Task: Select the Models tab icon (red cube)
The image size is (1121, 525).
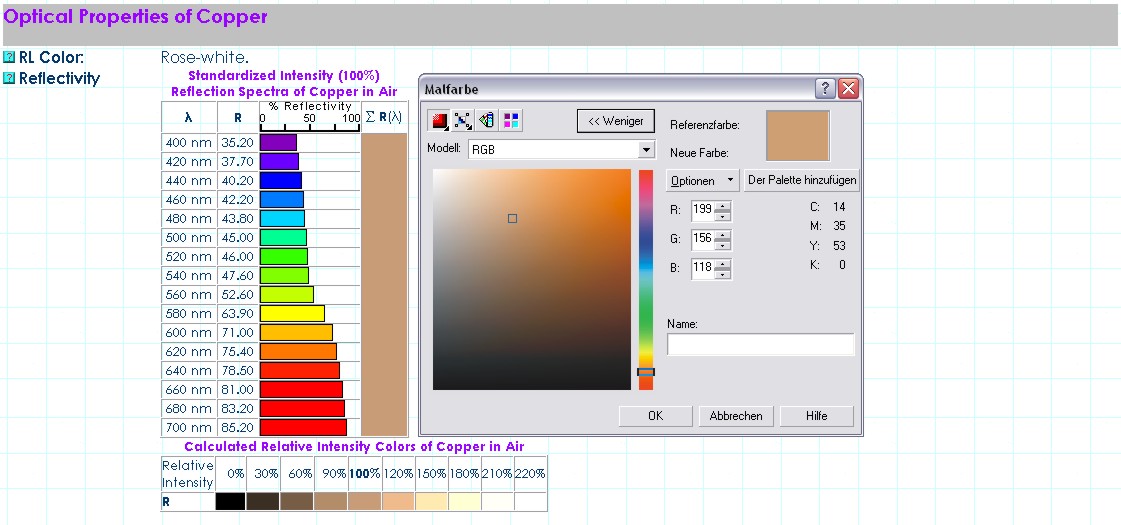Action: tap(440, 121)
